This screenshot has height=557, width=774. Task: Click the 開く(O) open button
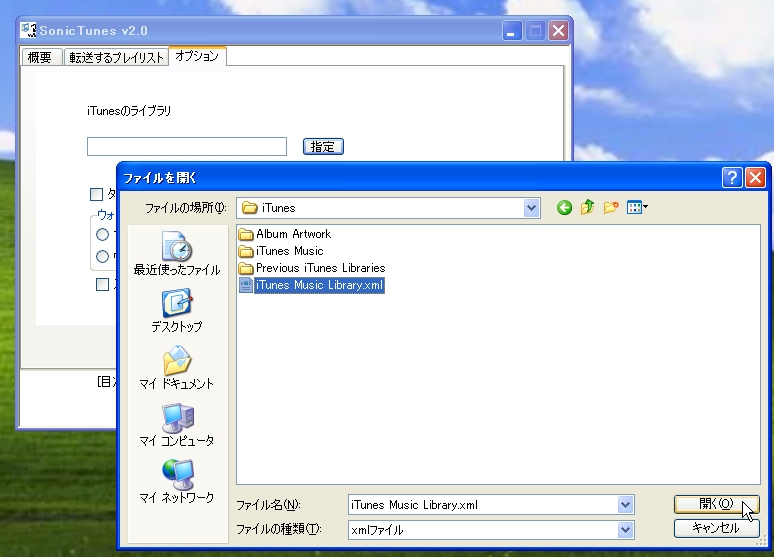coord(716,504)
